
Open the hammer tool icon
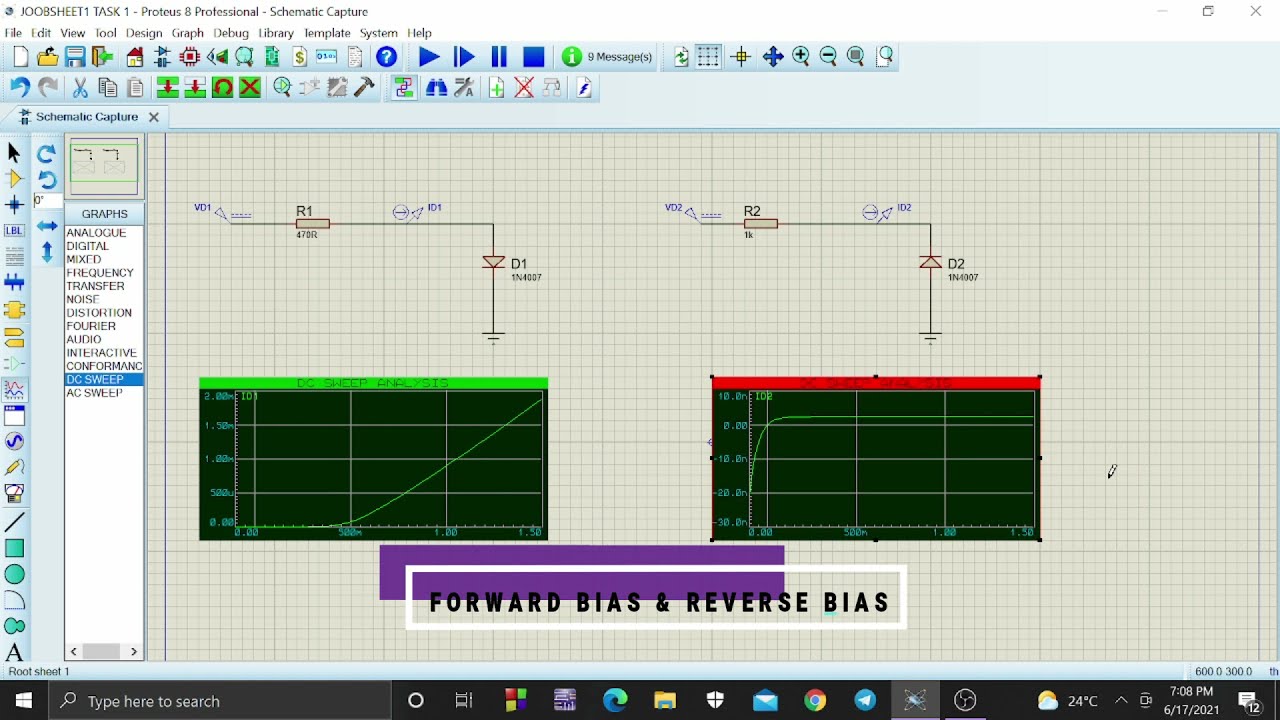pos(364,88)
